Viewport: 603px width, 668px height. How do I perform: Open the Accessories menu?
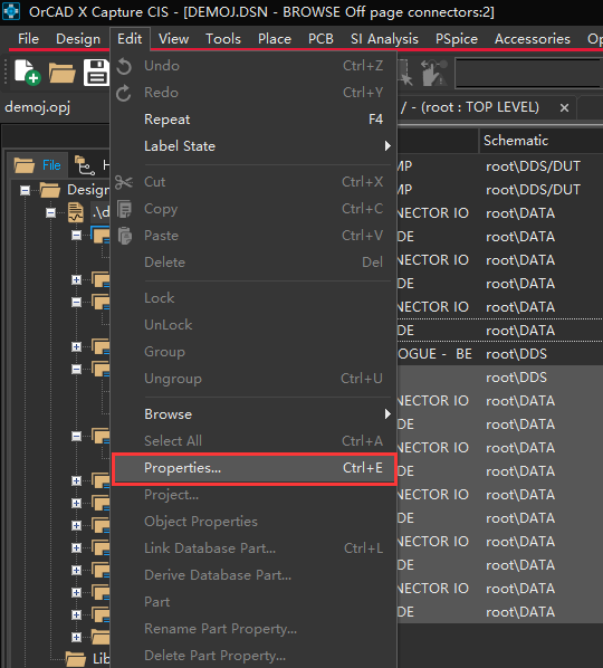coord(532,39)
